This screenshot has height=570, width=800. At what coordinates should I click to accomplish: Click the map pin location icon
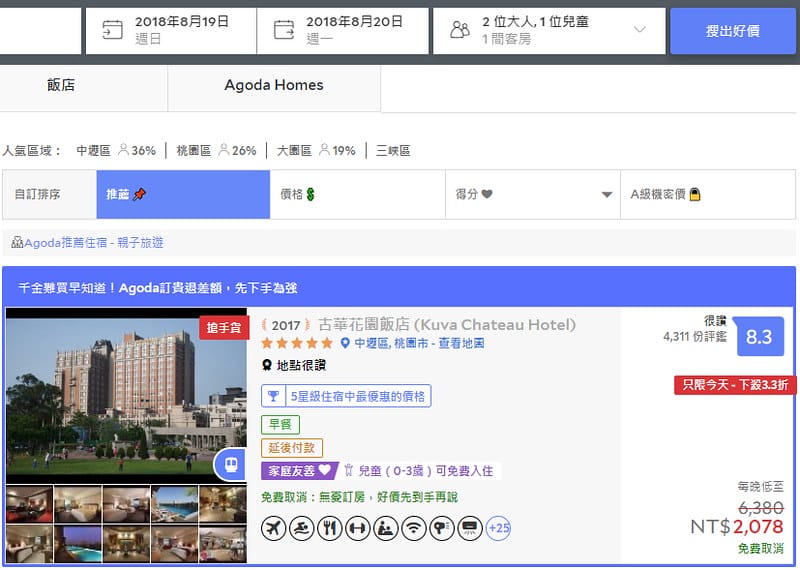pyautogui.click(x=345, y=343)
